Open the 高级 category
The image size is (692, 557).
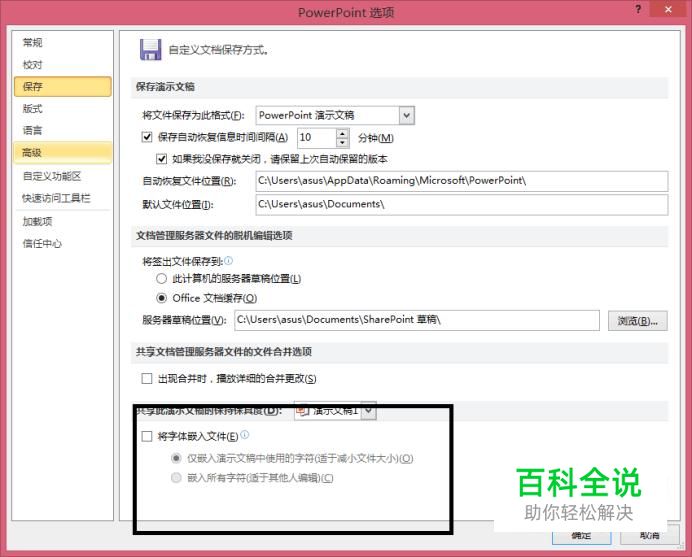point(63,153)
